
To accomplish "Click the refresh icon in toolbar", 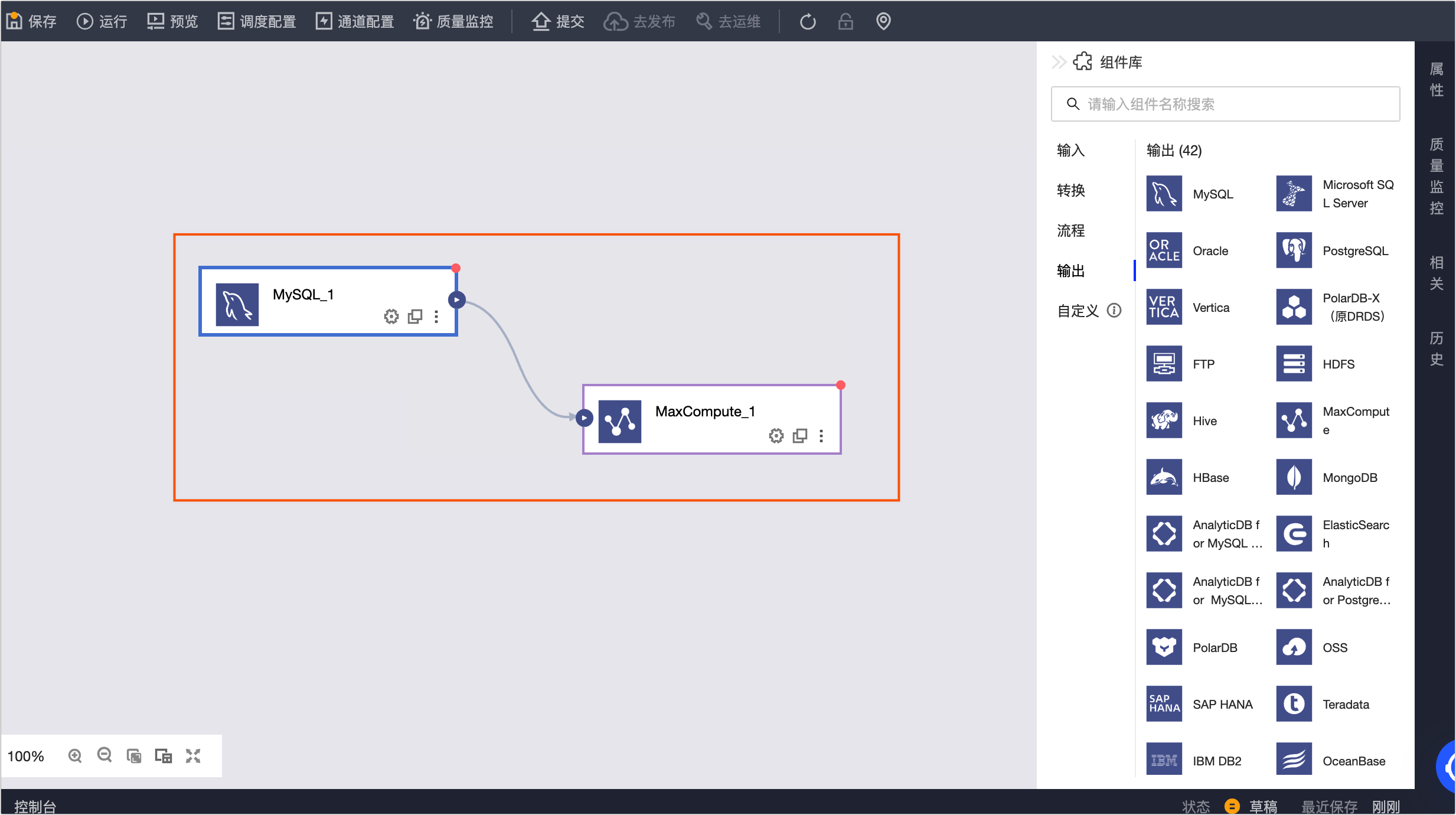I will point(808,21).
